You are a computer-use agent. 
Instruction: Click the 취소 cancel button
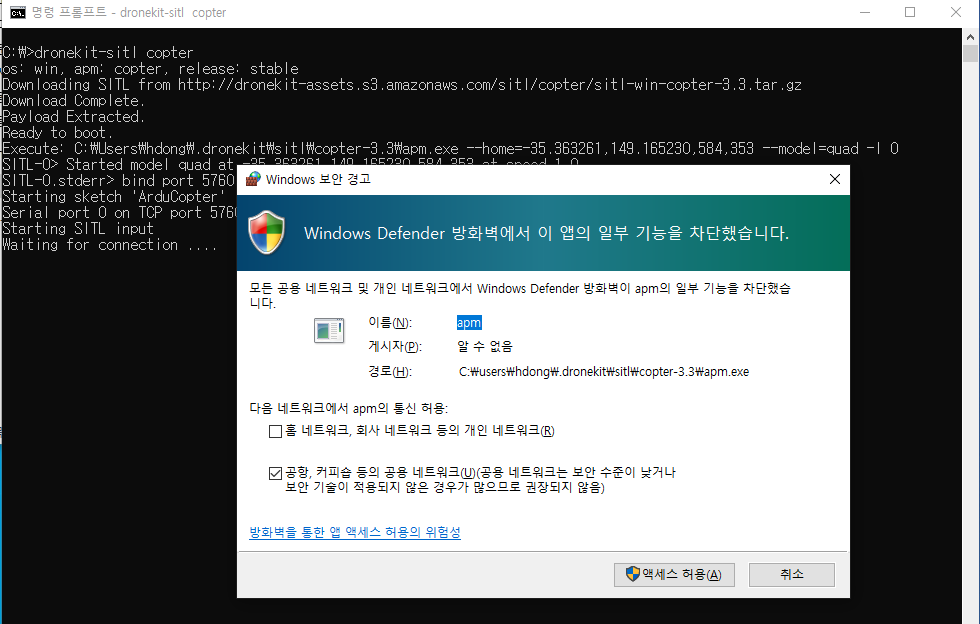tap(791, 575)
